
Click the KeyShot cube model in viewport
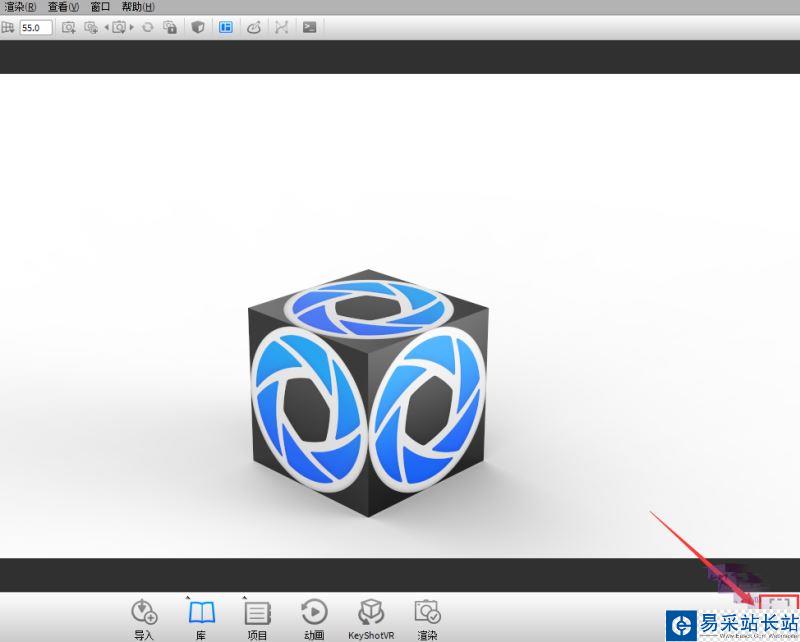click(368, 393)
